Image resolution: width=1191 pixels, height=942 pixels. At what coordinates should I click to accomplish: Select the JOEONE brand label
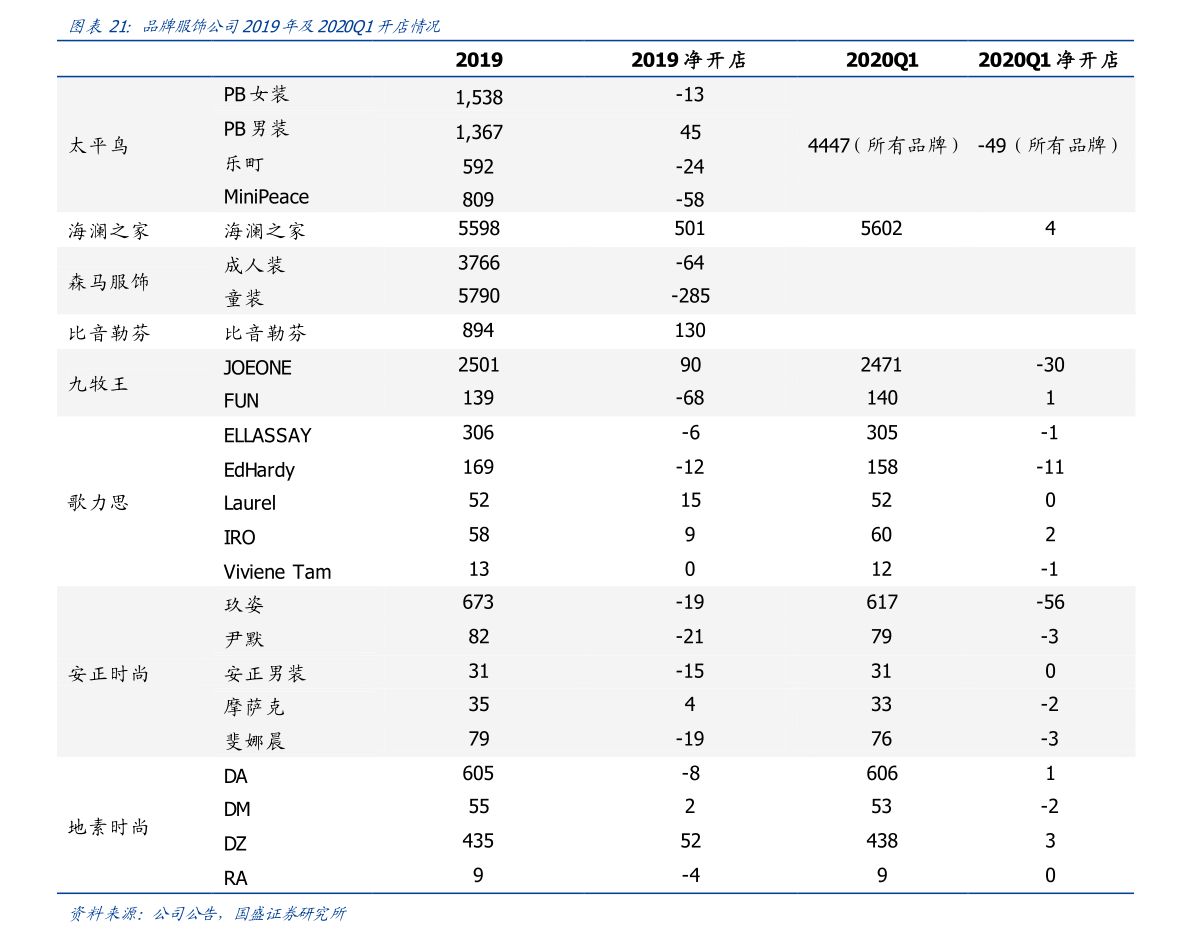257,368
